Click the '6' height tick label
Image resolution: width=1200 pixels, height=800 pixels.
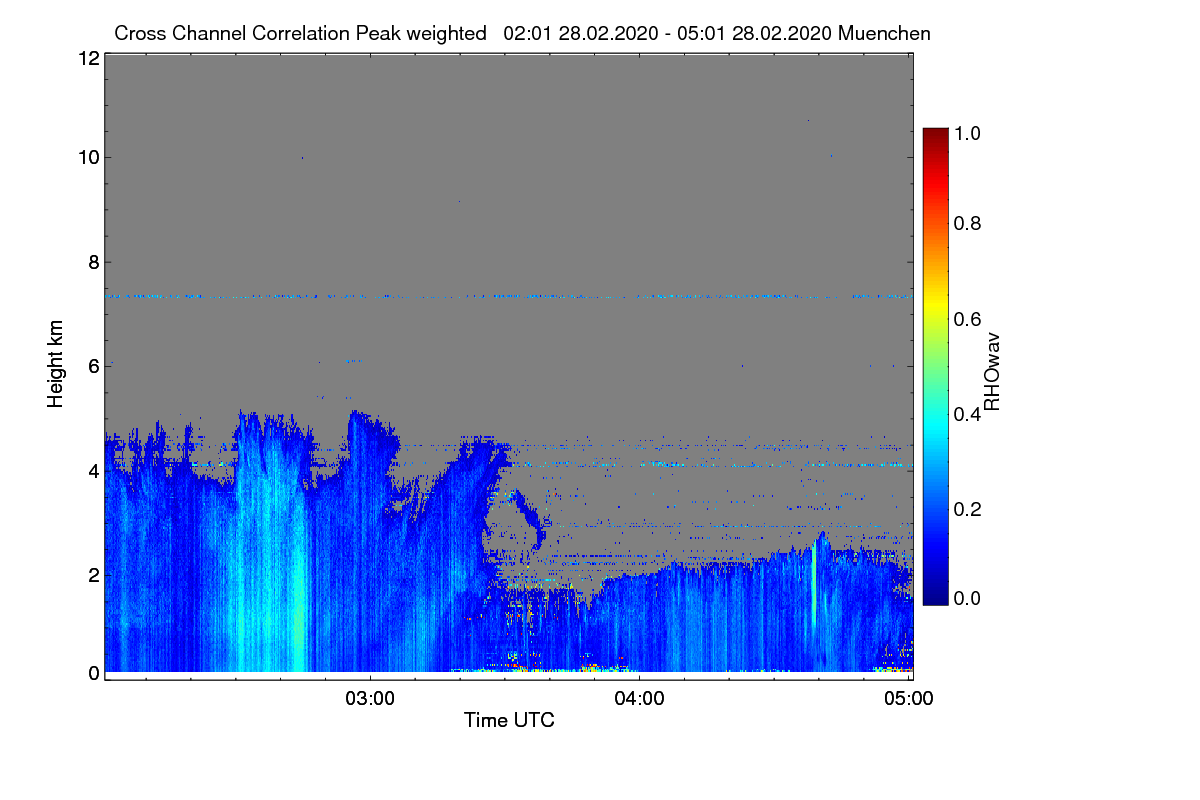(92, 366)
